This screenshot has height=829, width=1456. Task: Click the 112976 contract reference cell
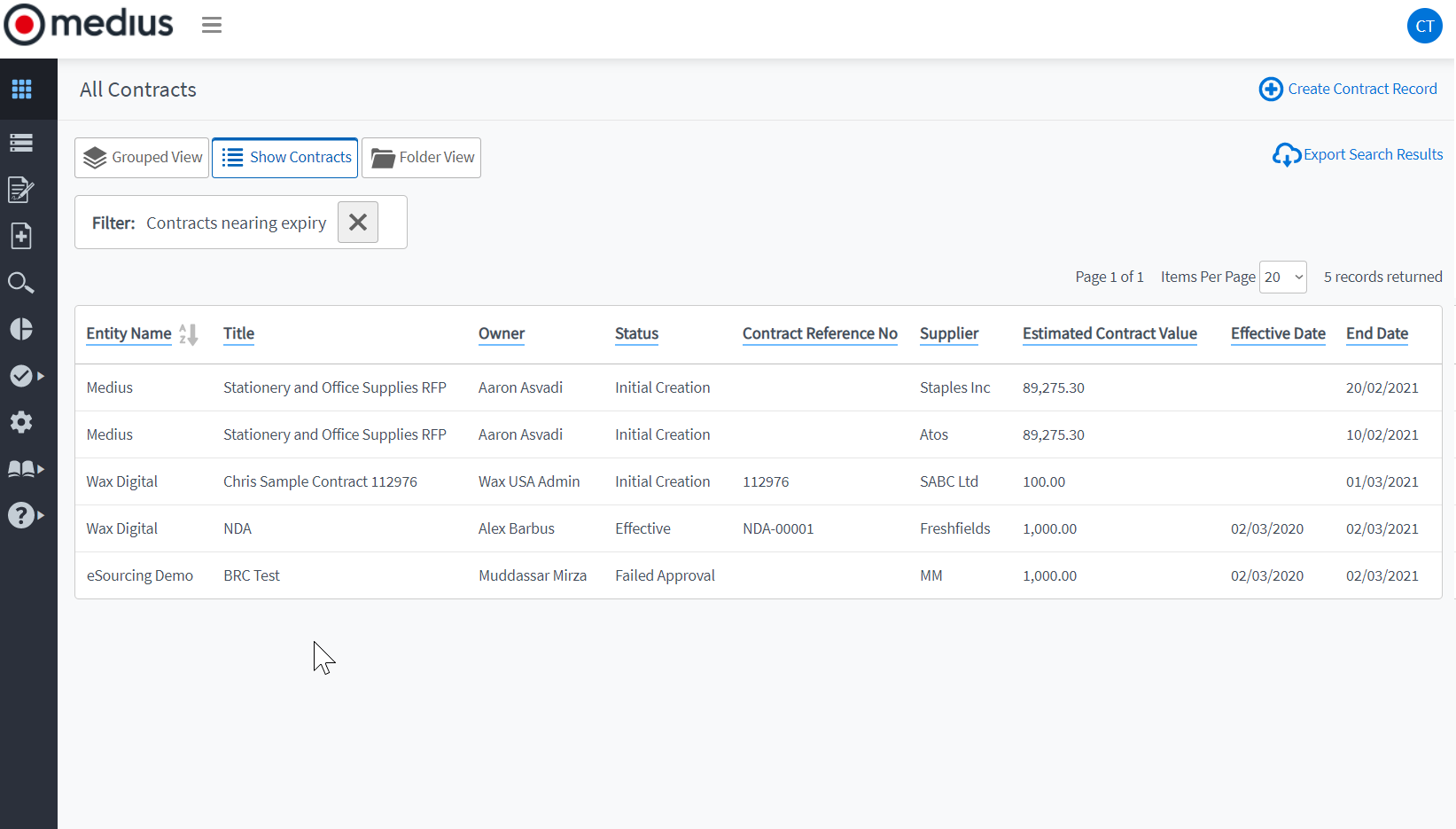point(766,481)
